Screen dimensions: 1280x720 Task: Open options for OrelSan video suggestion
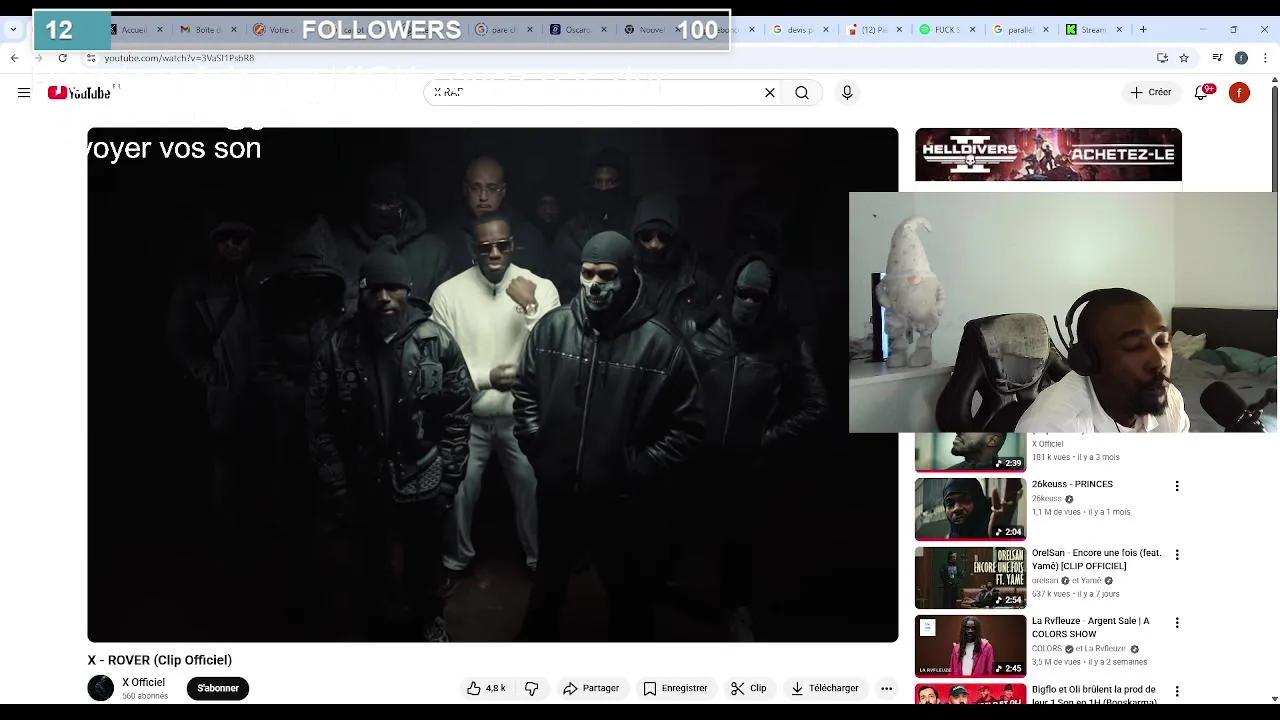(x=1177, y=554)
